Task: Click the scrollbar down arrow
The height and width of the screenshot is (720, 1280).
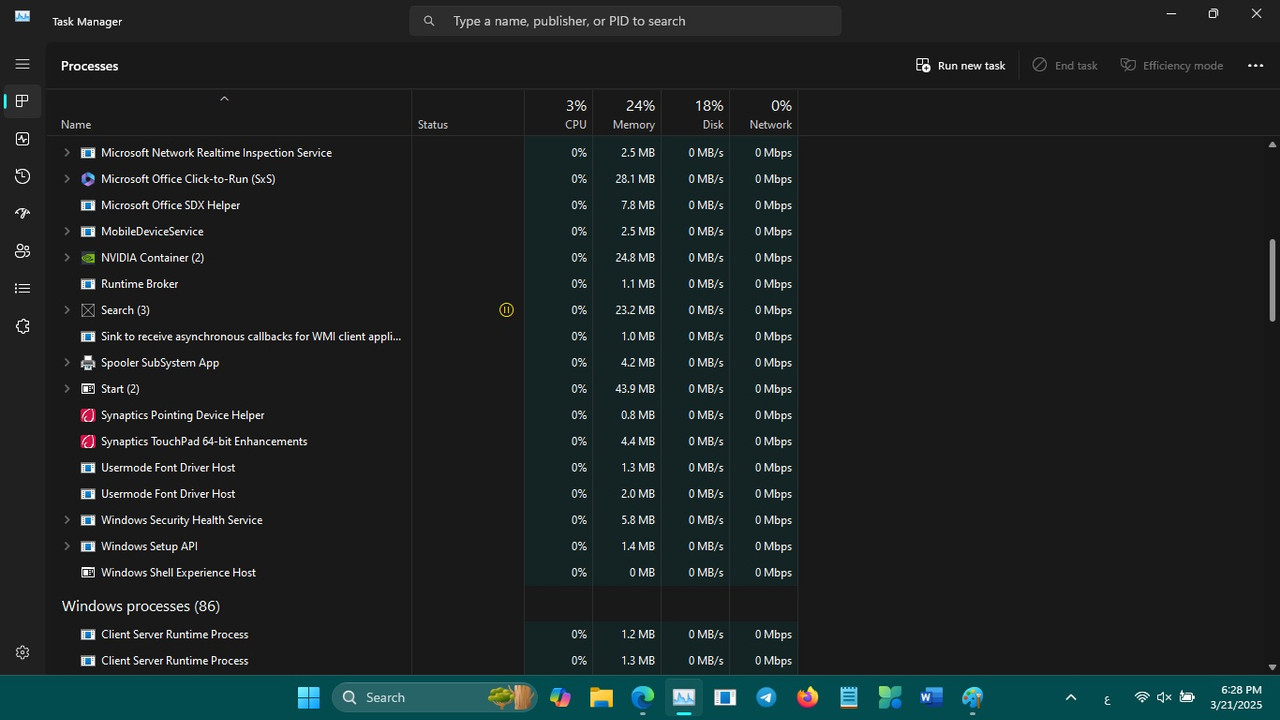Action: [1272, 667]
